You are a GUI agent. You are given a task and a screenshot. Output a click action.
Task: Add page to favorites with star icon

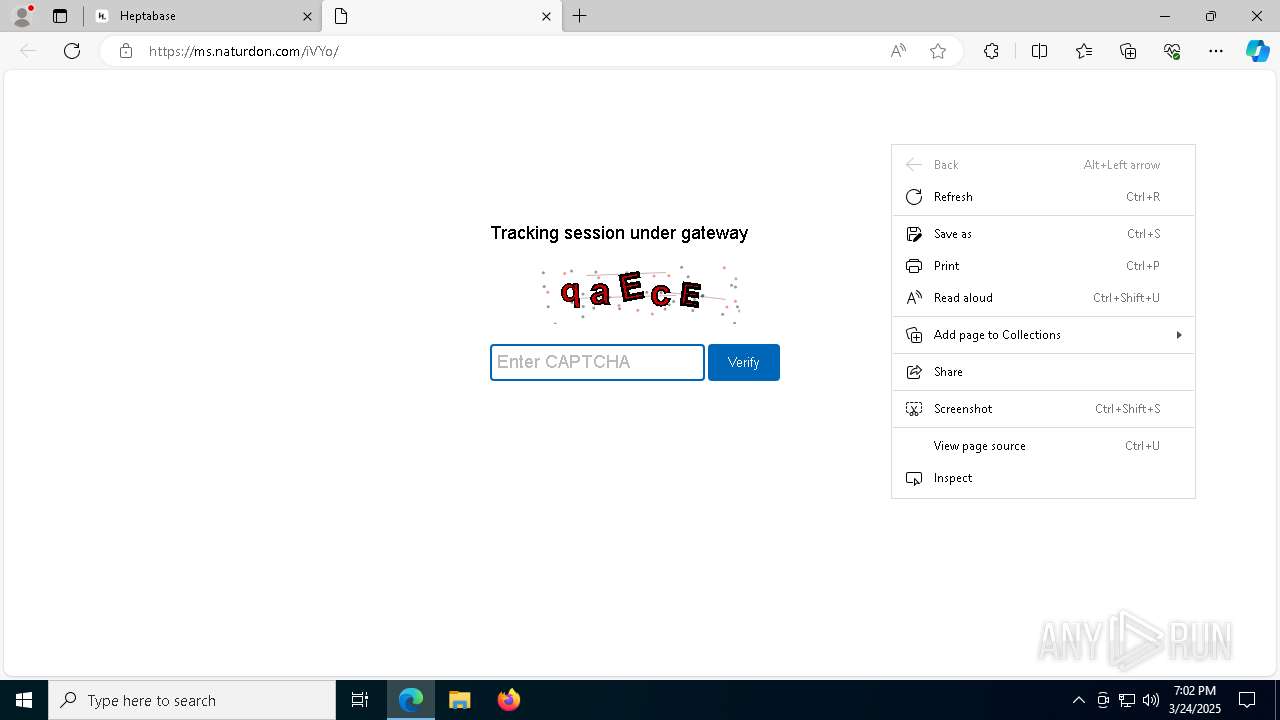(x=938, y=51)
